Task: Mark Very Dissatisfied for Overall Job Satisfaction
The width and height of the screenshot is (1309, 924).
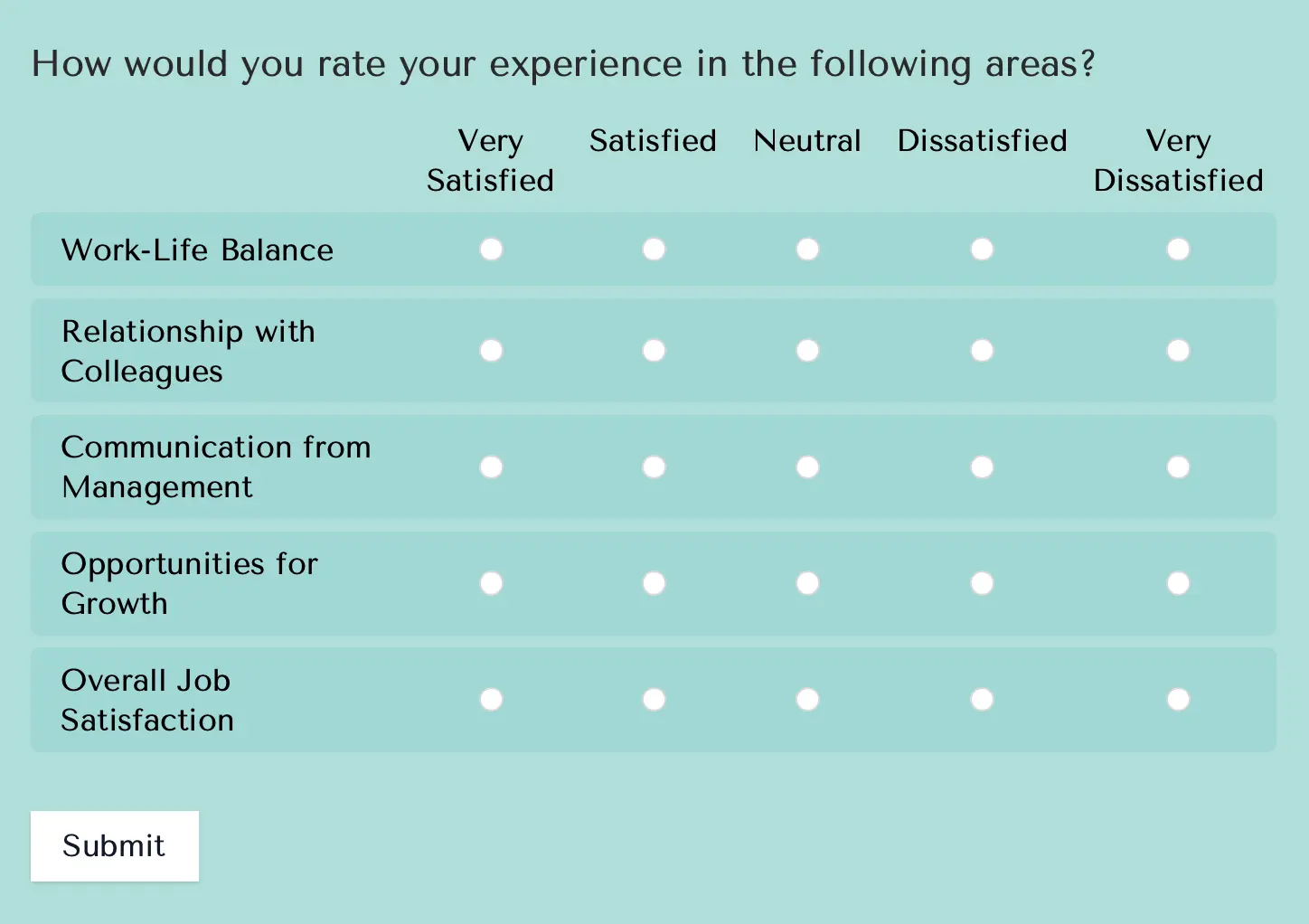Action: (1178, 700)
